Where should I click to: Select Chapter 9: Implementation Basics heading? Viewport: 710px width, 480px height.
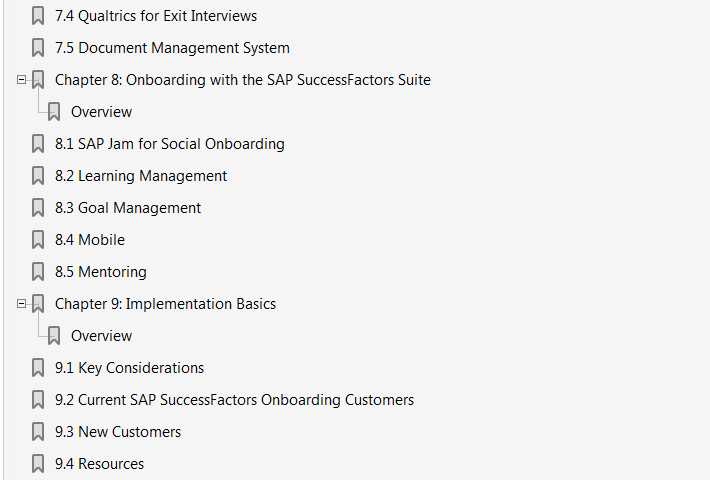[x=165, y=304]
